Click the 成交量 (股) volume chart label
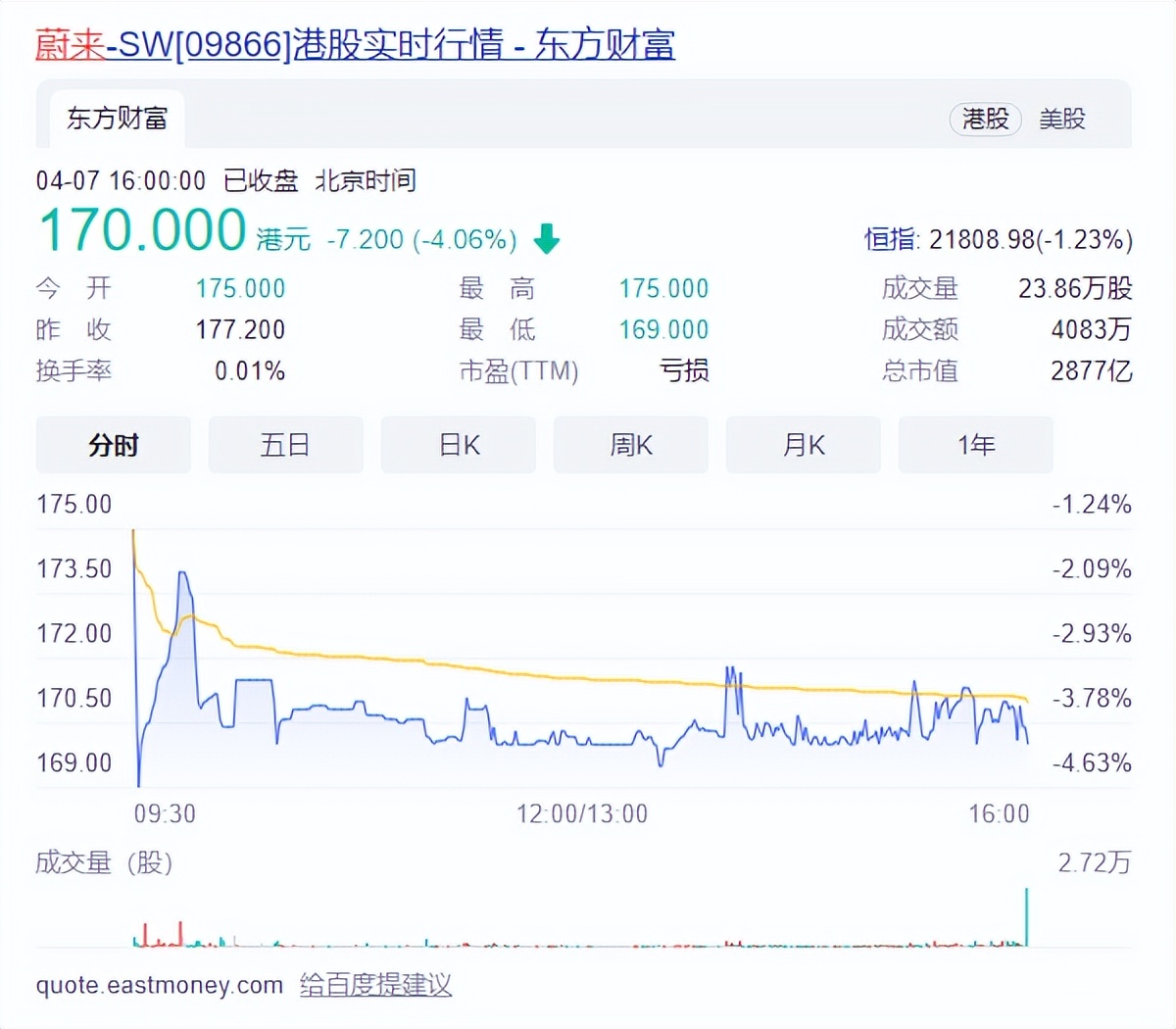The width and height of the screenshot is (1176, 1029). (104, 862)
